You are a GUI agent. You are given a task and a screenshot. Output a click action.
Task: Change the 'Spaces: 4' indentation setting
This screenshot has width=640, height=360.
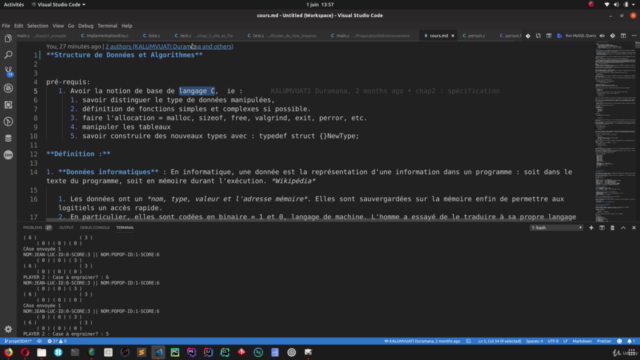pos(534,341)
